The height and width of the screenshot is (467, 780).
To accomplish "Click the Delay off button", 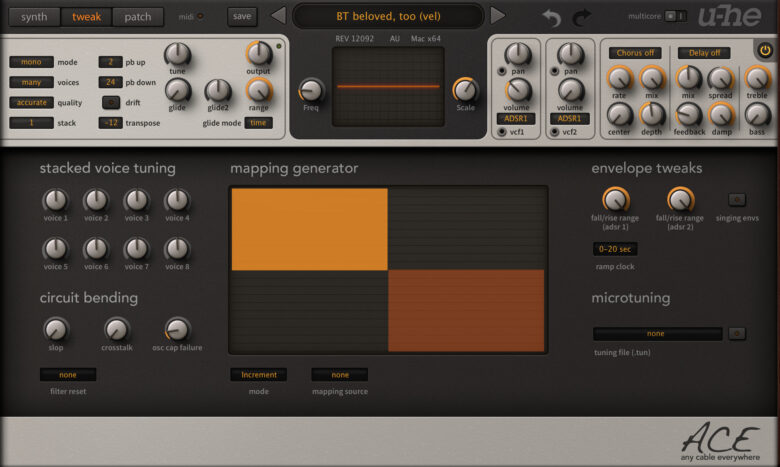I will coord(704,53).
